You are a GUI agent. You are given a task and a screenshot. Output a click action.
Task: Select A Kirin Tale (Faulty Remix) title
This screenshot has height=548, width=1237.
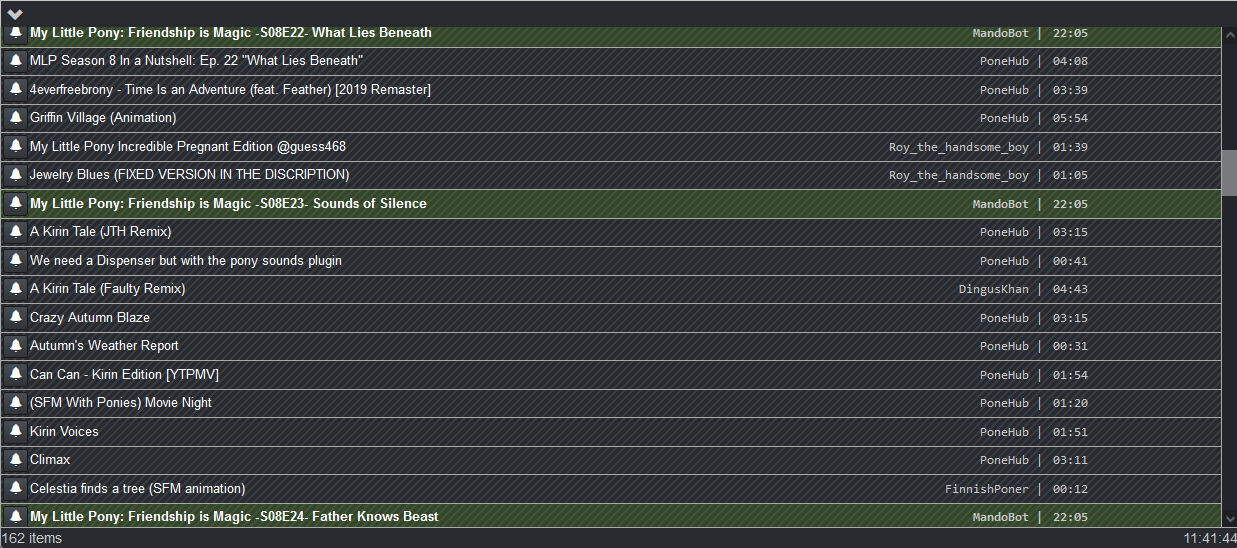[108, 288]
